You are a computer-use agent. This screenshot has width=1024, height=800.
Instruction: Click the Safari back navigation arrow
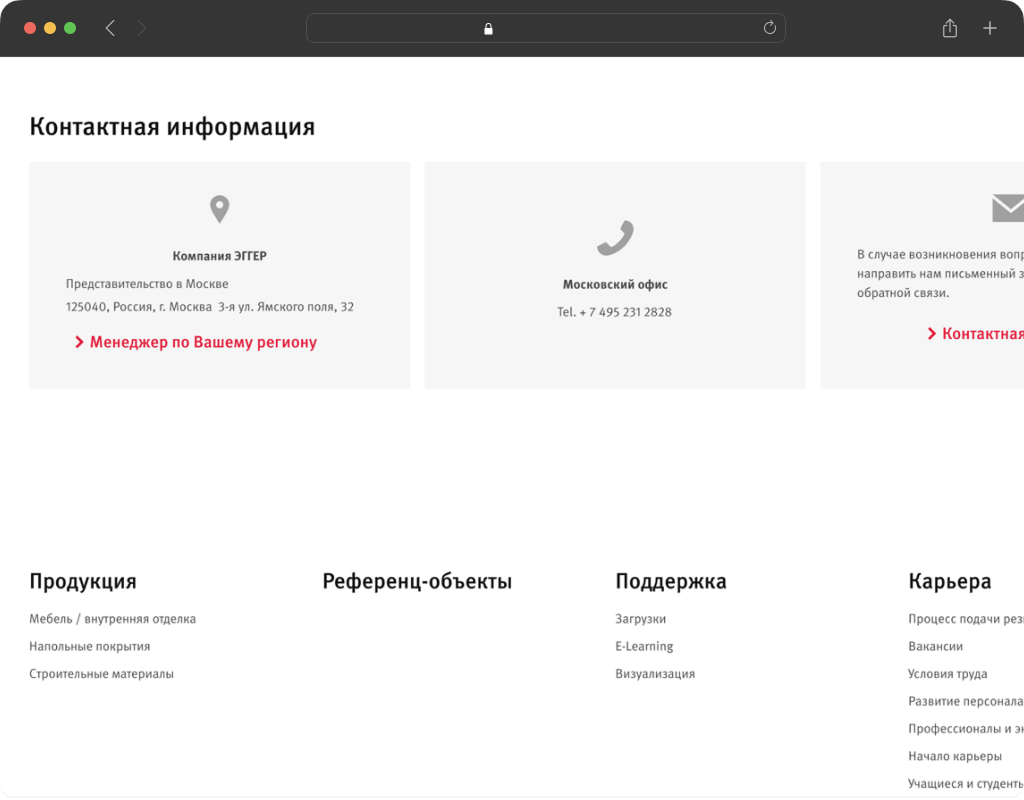pos(110,28)
